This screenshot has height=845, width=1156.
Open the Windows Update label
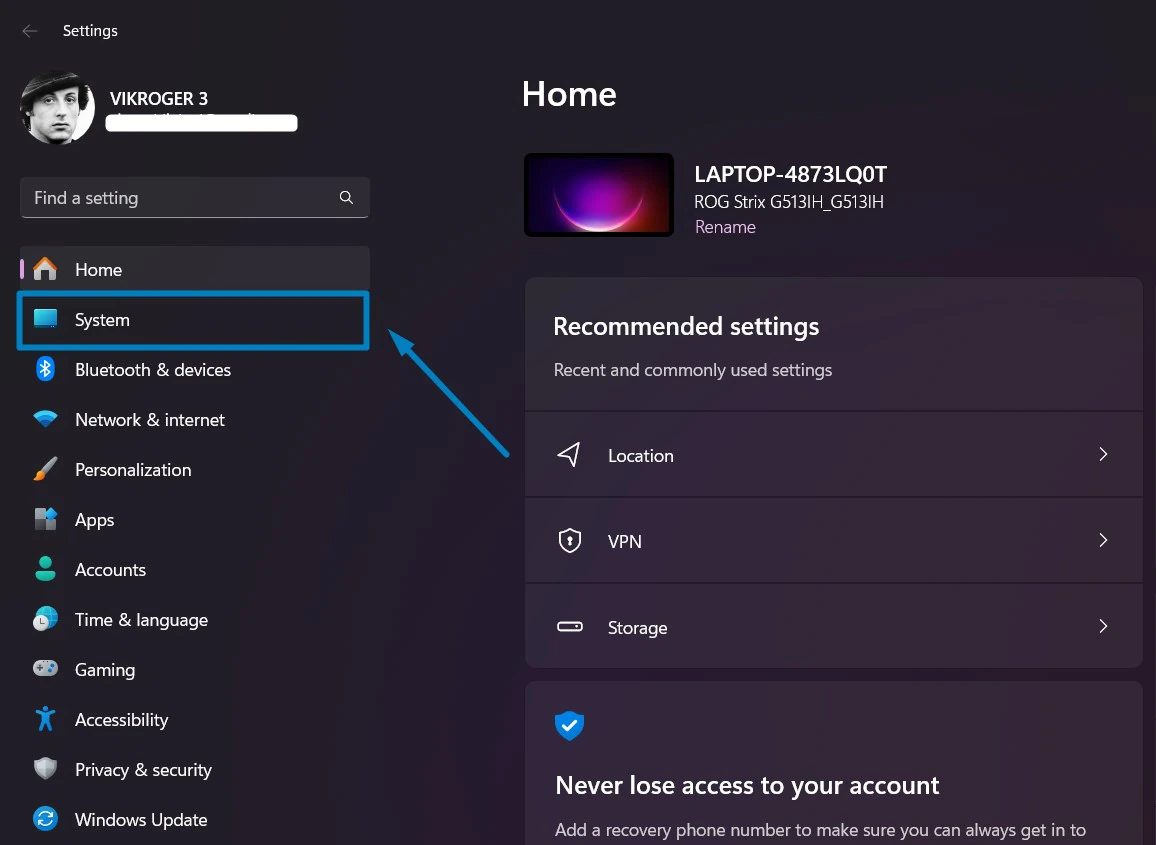point(142,820)
